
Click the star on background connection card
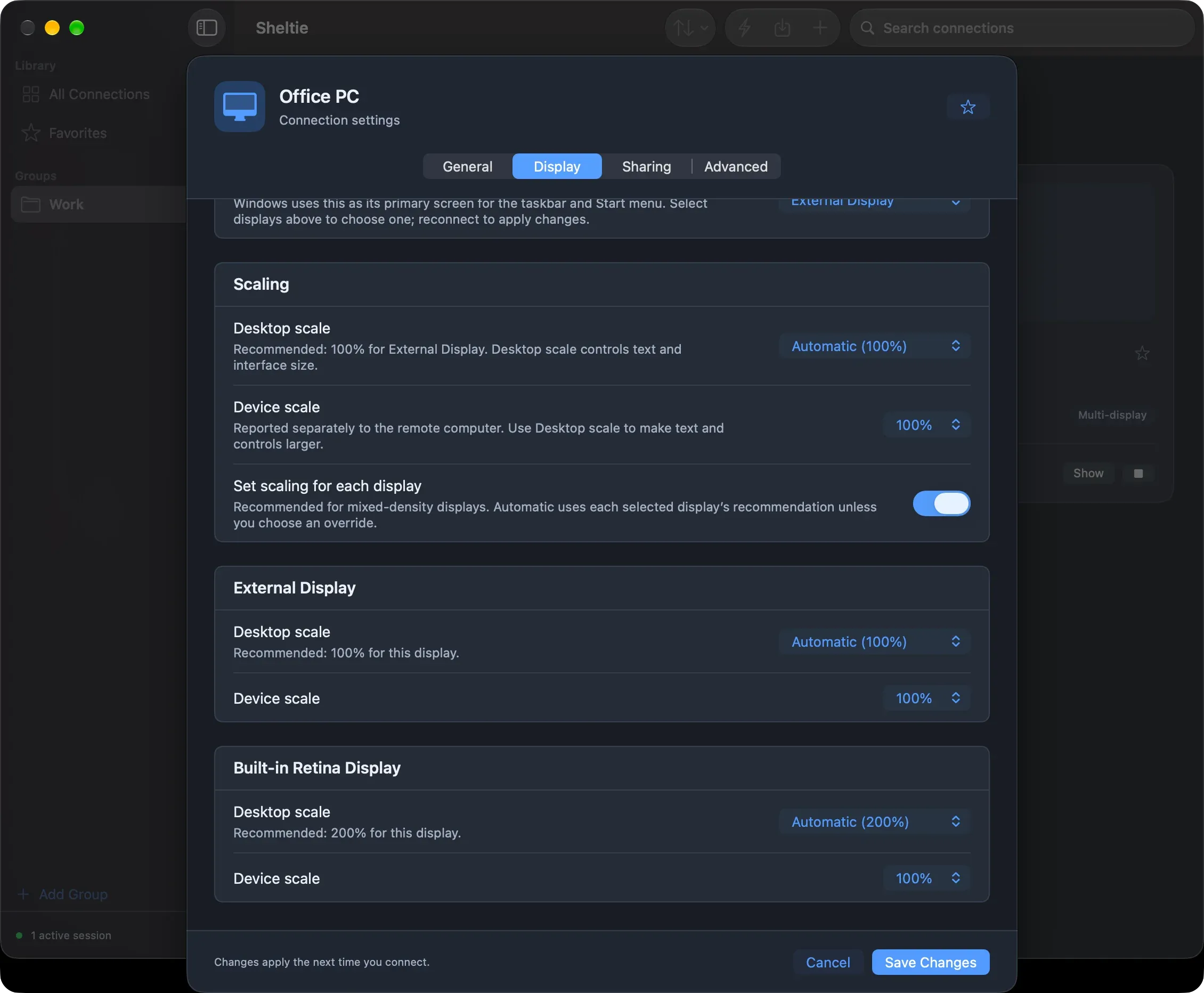tap(1142, 354)
